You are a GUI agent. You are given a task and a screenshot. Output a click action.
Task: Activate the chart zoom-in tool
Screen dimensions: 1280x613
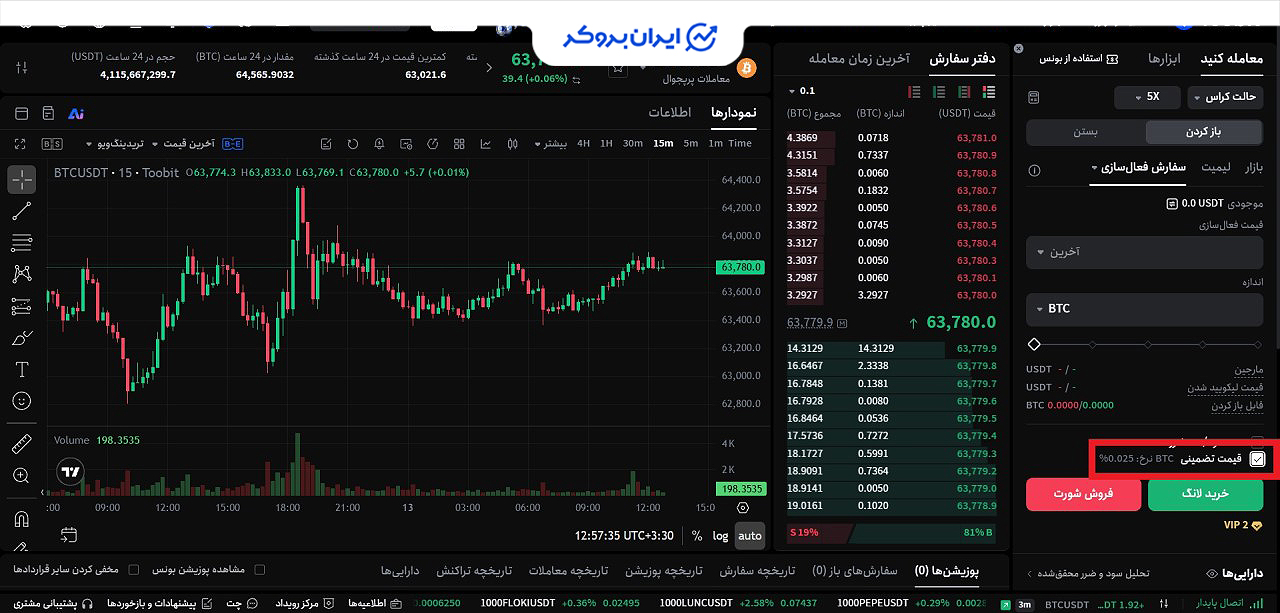click(x=21, y=476)
